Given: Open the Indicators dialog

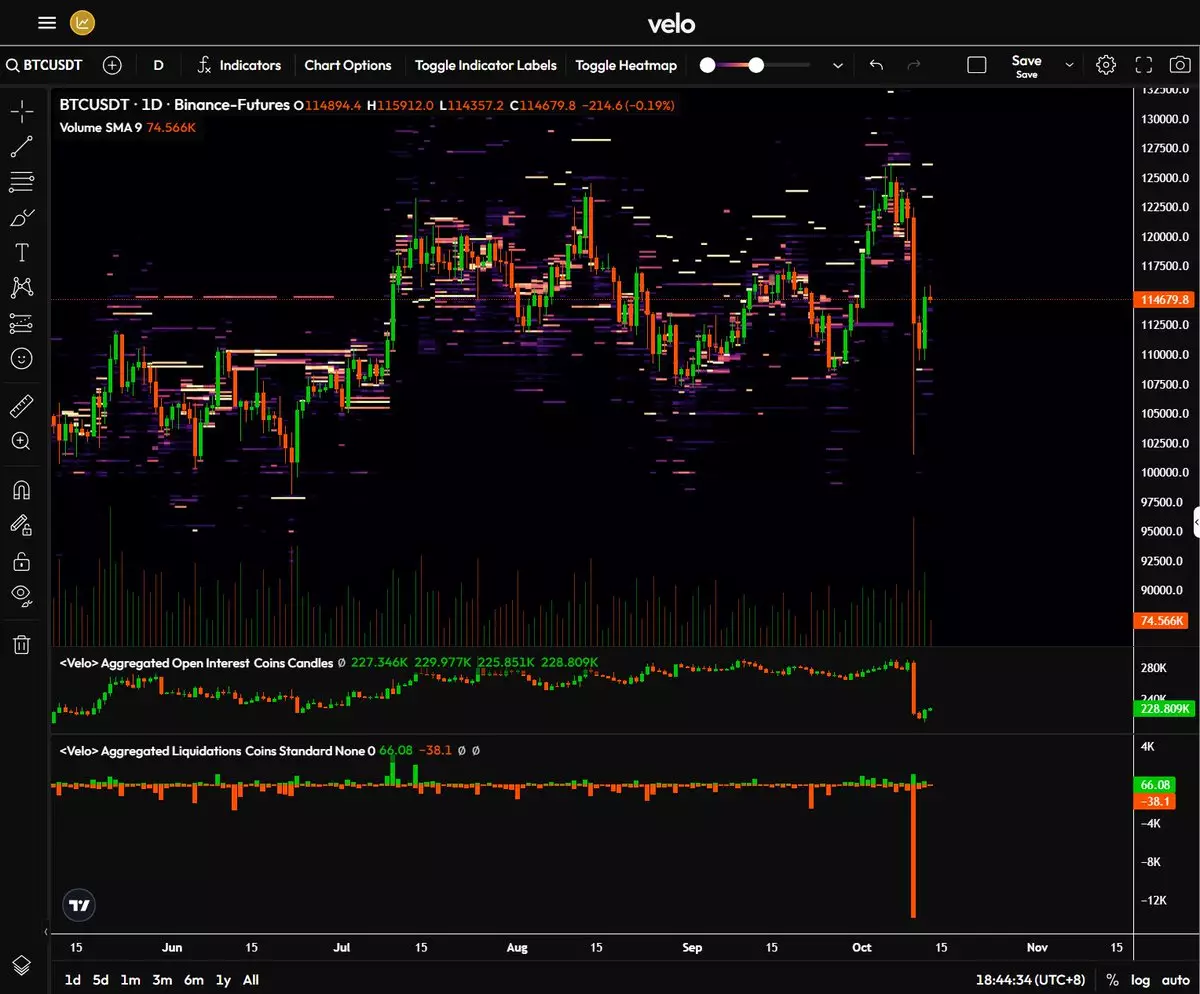Looking at the screenshot, I should click(x=239, y=65).
